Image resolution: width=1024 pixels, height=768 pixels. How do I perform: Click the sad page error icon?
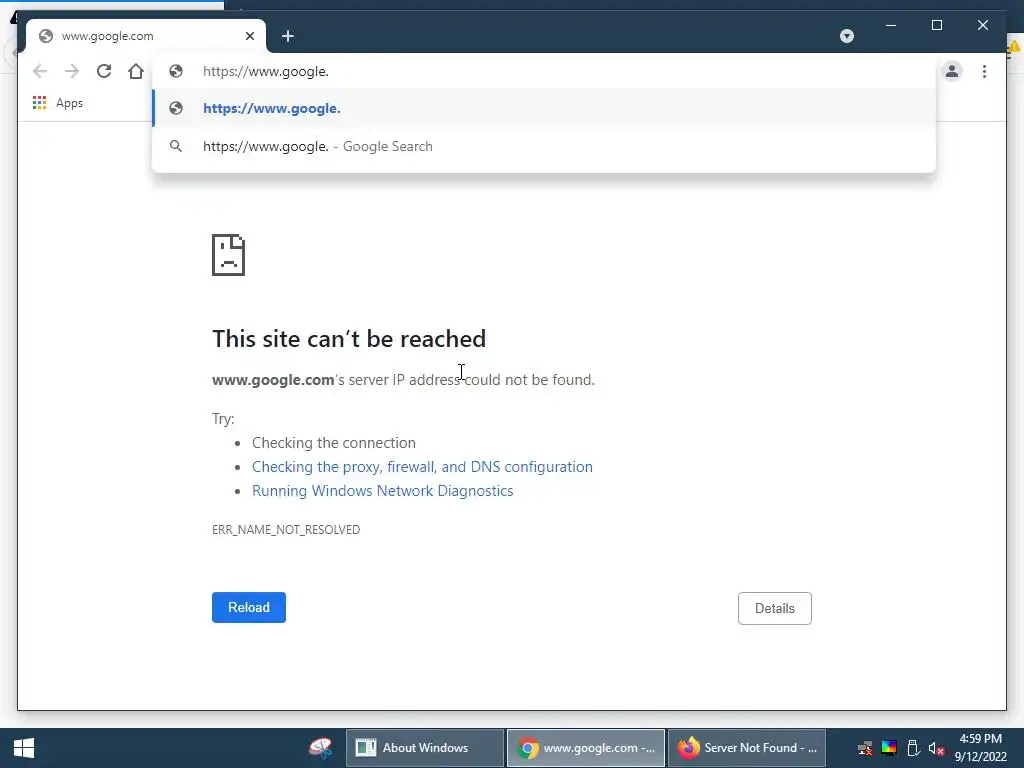click(x=229, y=255)
